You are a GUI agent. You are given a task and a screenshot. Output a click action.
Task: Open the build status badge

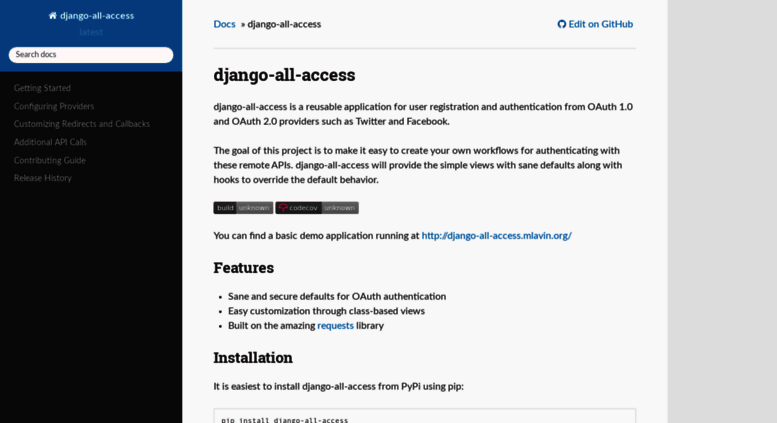[243, 208]
